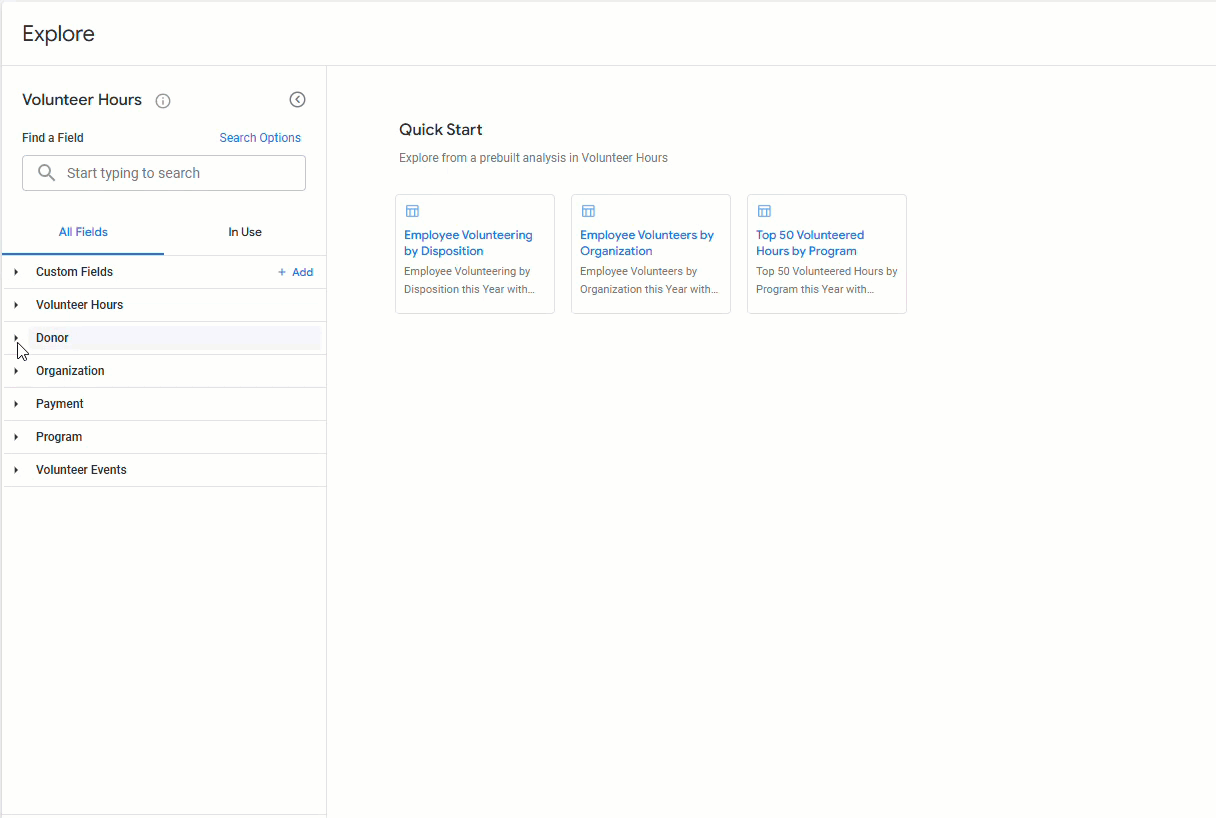Click the Quick Start heading

(x=441, y=130)
